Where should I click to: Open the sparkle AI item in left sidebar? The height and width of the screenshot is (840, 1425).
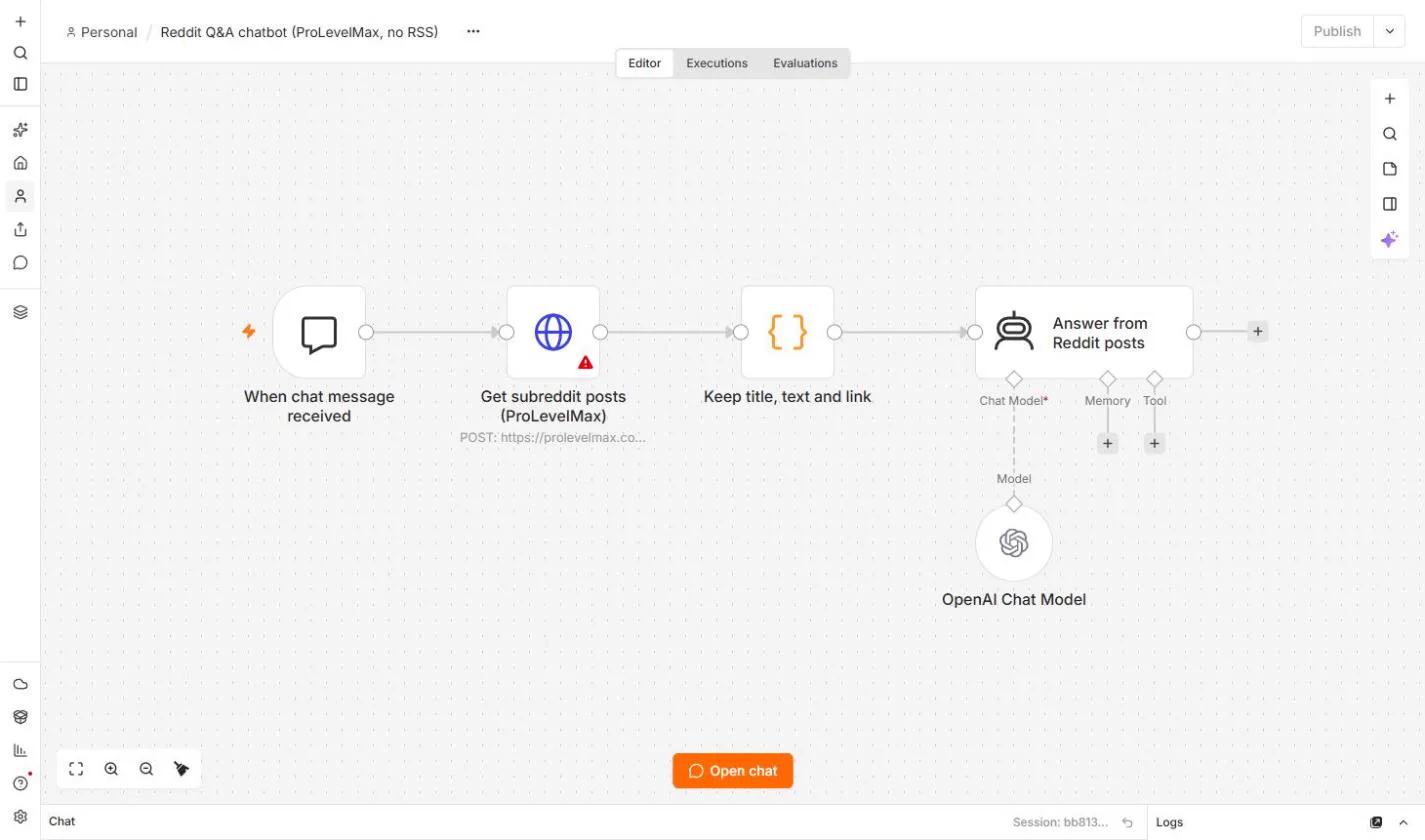click(20, 130)
